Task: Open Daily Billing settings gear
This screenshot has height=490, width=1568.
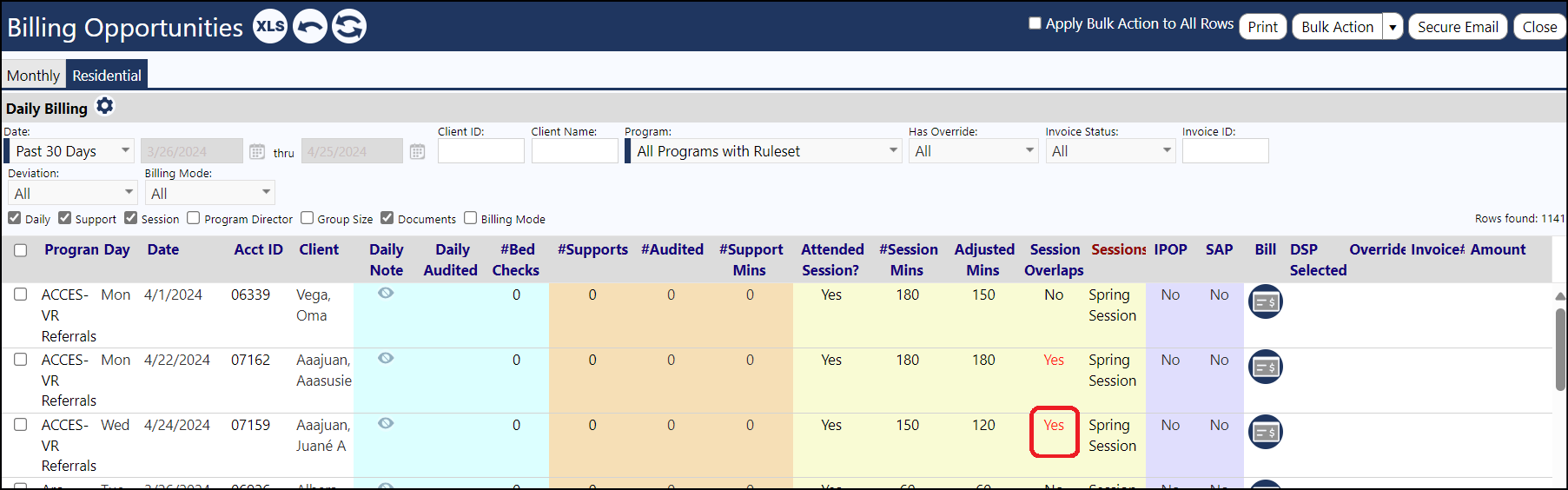Action: pyautogui.click(x=105, y=106)
